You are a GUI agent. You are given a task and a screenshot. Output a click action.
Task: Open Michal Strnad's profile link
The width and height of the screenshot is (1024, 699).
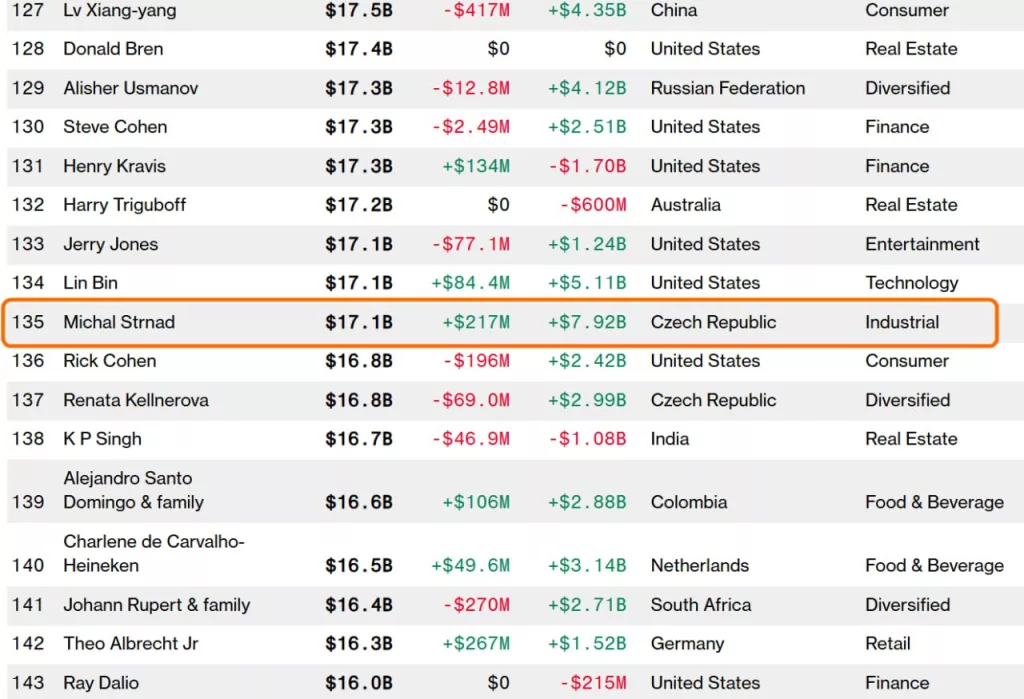pyautogui.click(x=119, y=322)
